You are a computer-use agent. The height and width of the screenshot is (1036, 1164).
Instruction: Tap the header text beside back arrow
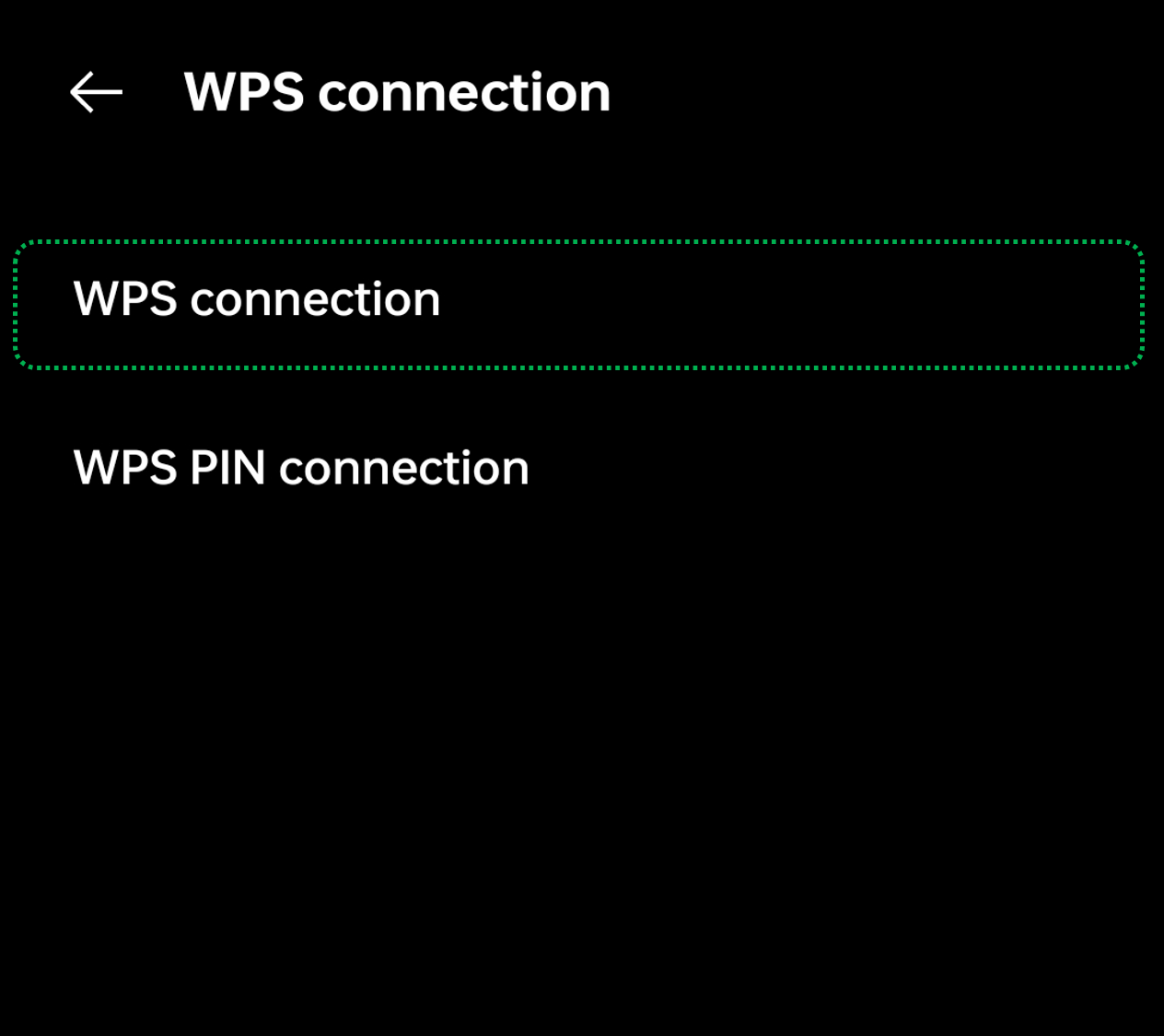[x=397, y=92]
